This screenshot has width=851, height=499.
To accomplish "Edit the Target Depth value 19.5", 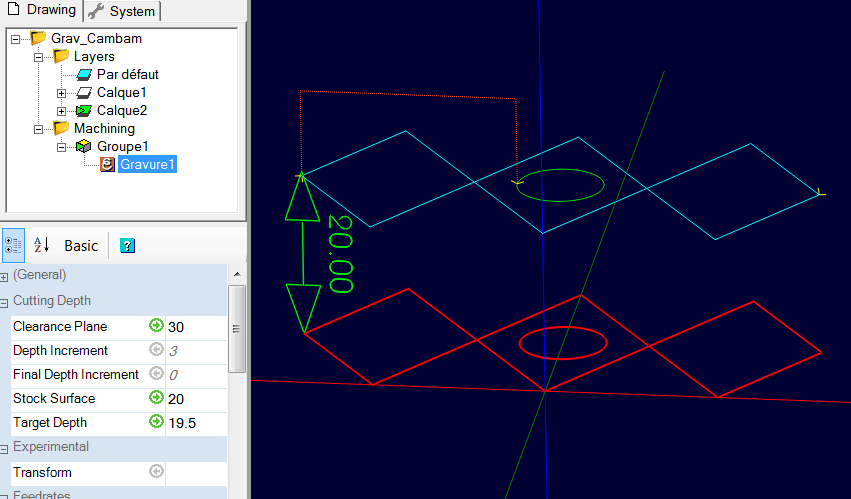I will (196, 423).
